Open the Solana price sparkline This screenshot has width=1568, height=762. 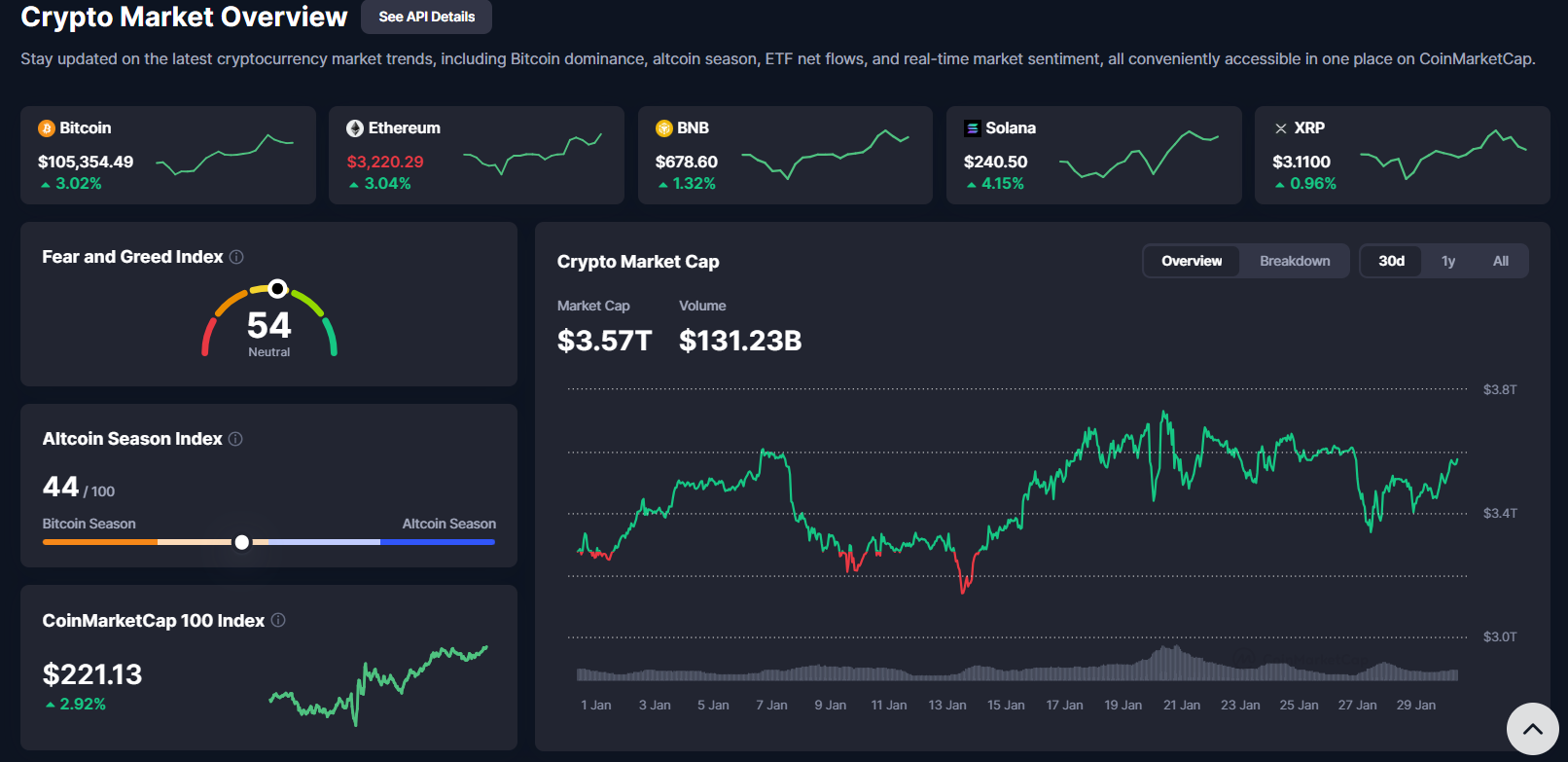click(1139, 154)
